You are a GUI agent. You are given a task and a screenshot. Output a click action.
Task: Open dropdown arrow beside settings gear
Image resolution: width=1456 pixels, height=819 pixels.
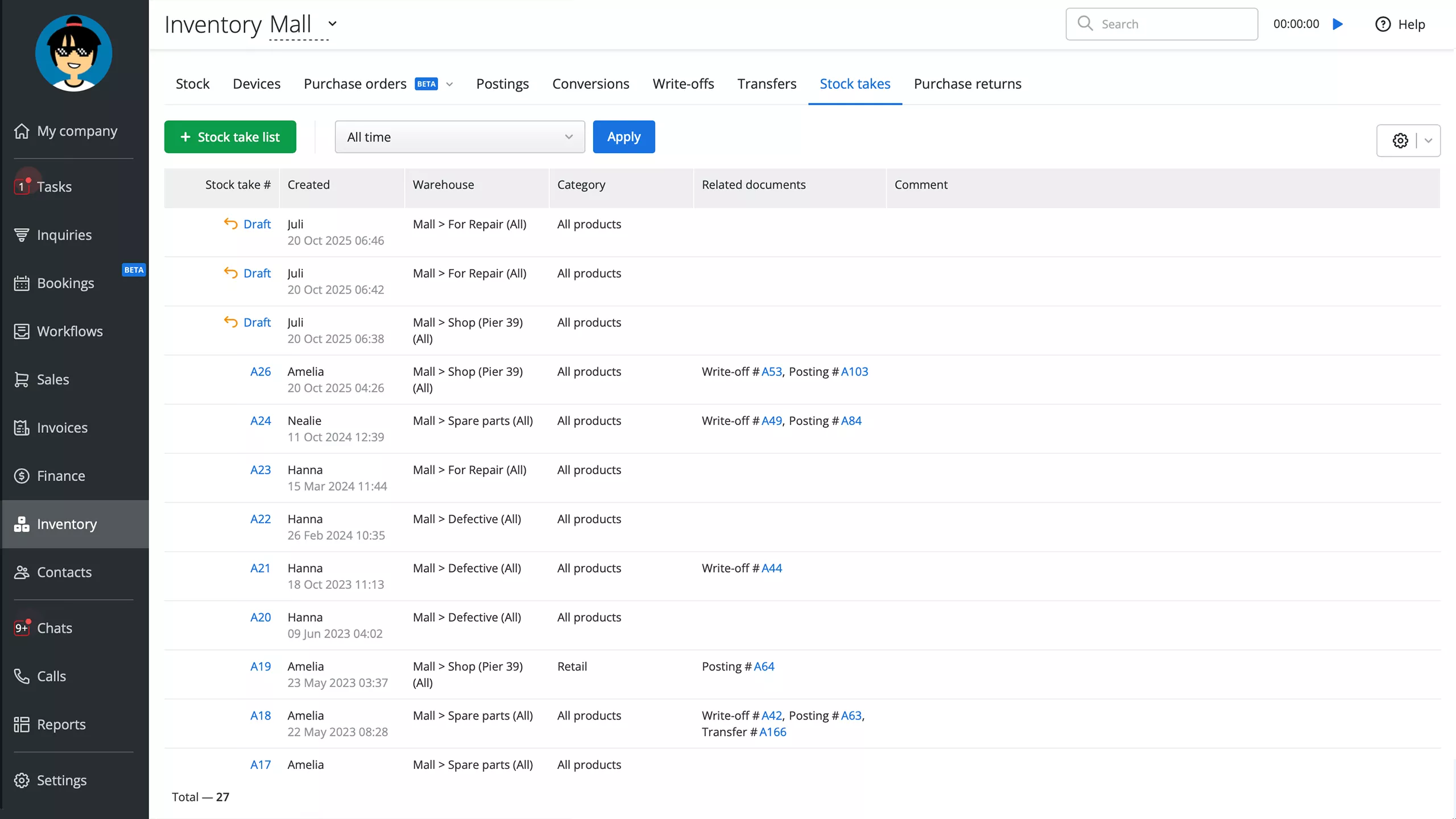tap(1428, 140)
